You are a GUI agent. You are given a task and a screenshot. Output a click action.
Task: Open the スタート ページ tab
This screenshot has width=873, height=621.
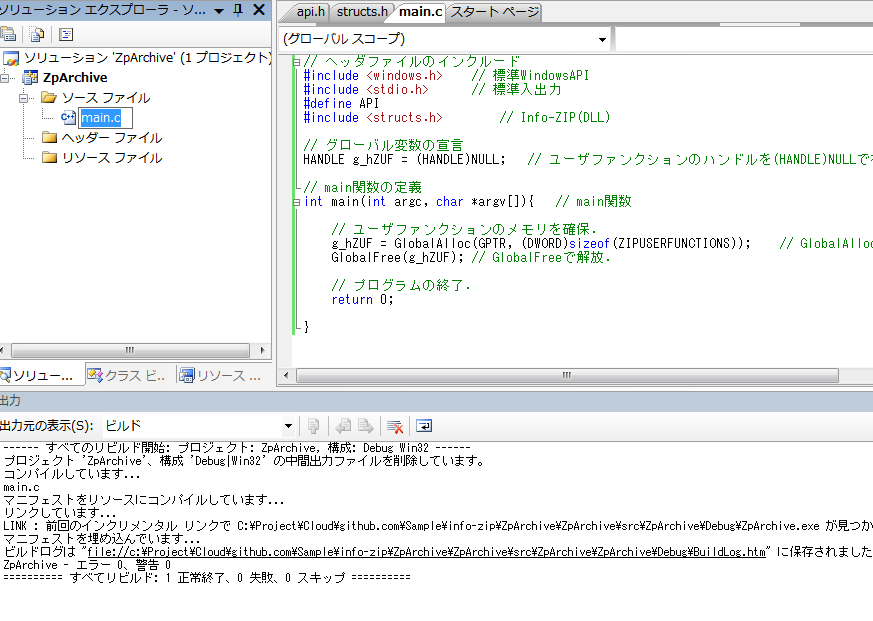[494, 12]
